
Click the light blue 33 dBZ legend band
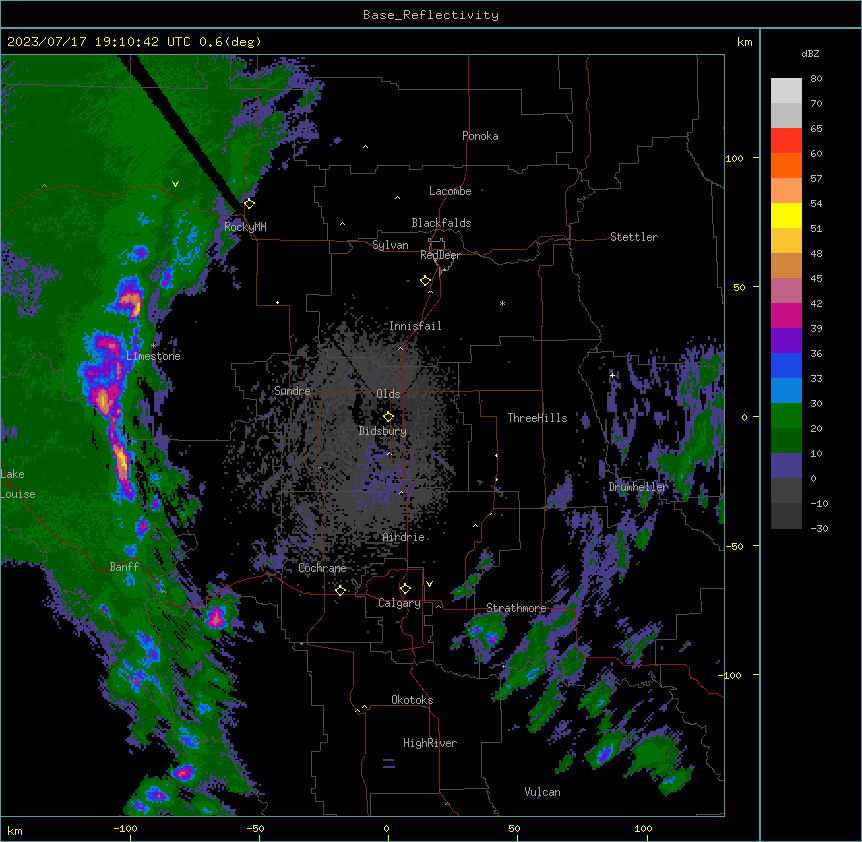tap(786, 390)
